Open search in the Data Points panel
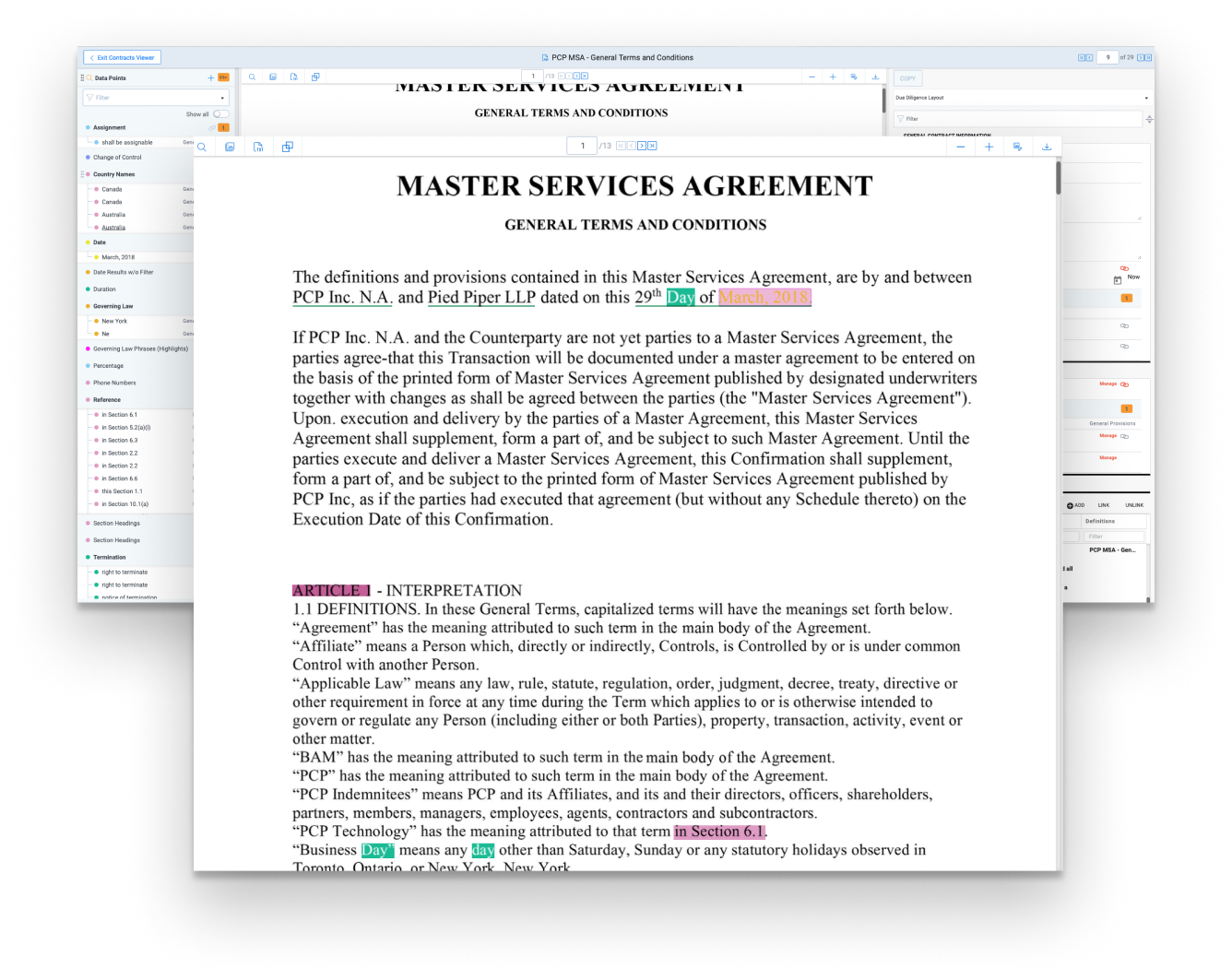This screenshot has height=980, width=1232. click(89, 77)
